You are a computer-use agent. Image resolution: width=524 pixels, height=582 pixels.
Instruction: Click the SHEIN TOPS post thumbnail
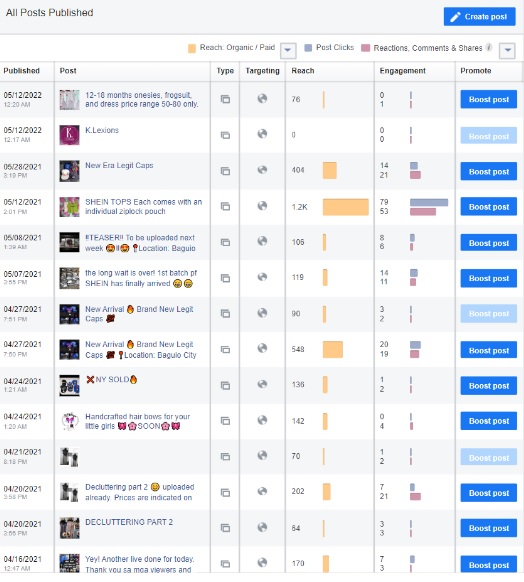coord(69,207)
